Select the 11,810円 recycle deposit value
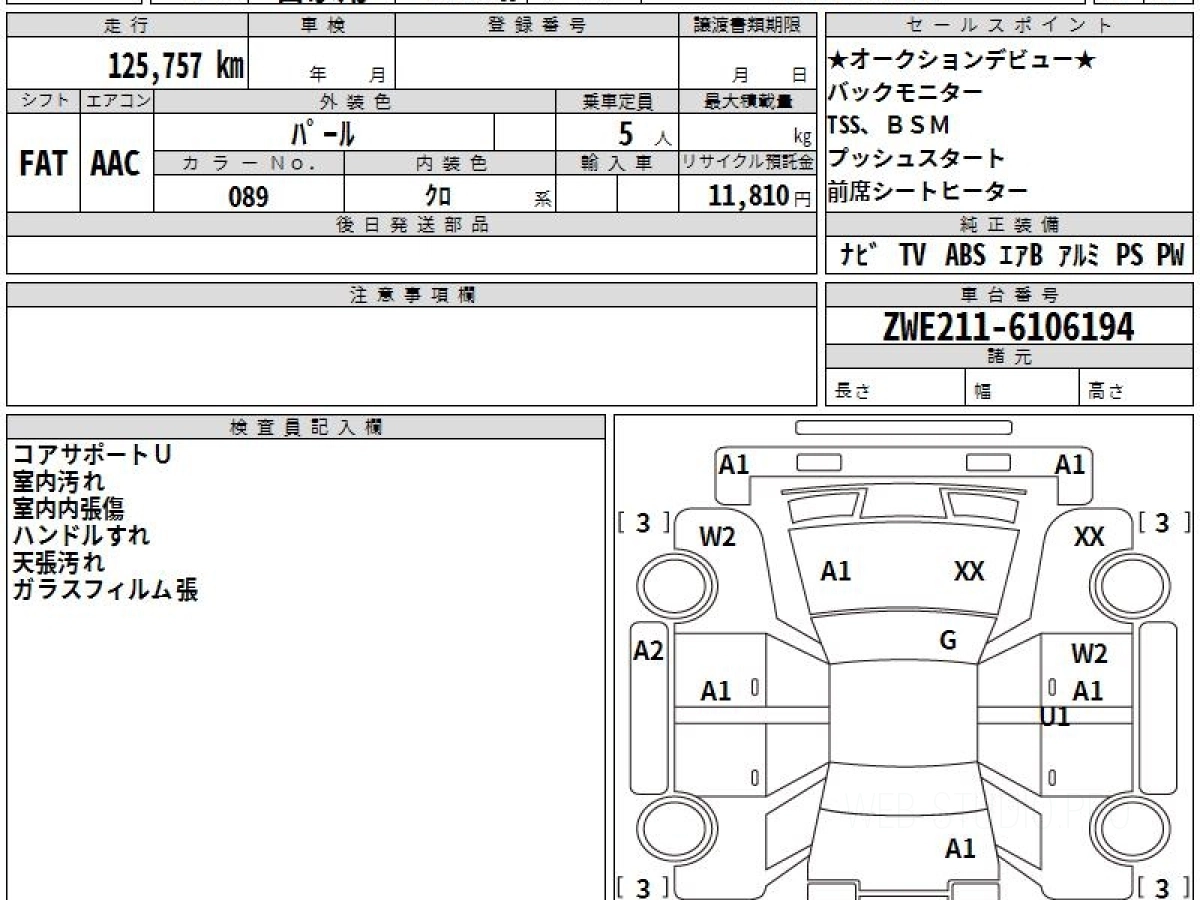Image resolution: width=1200 pixels, height=900 pixels. click(759, 196)
